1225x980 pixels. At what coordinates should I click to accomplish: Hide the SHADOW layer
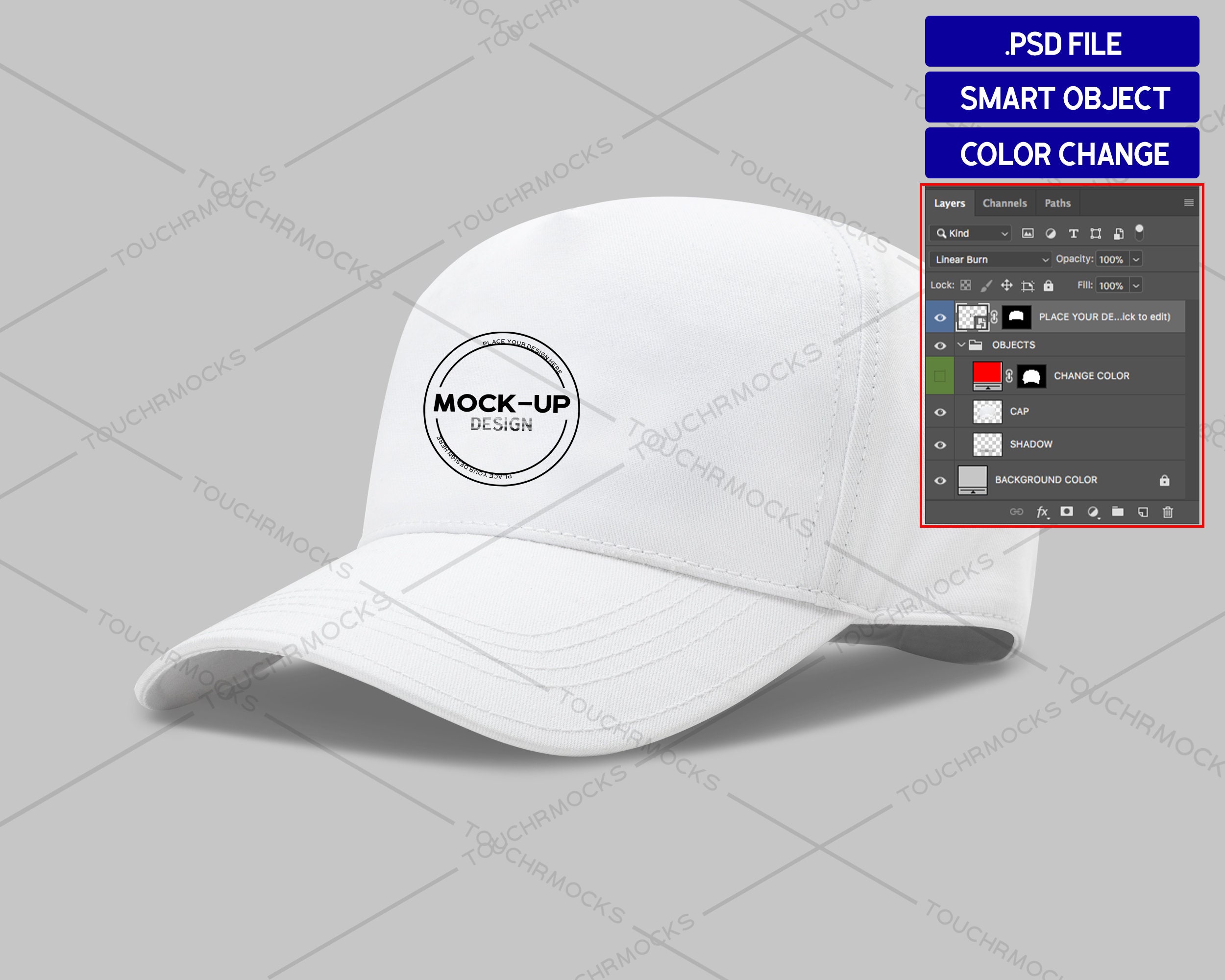click(940, 444)
